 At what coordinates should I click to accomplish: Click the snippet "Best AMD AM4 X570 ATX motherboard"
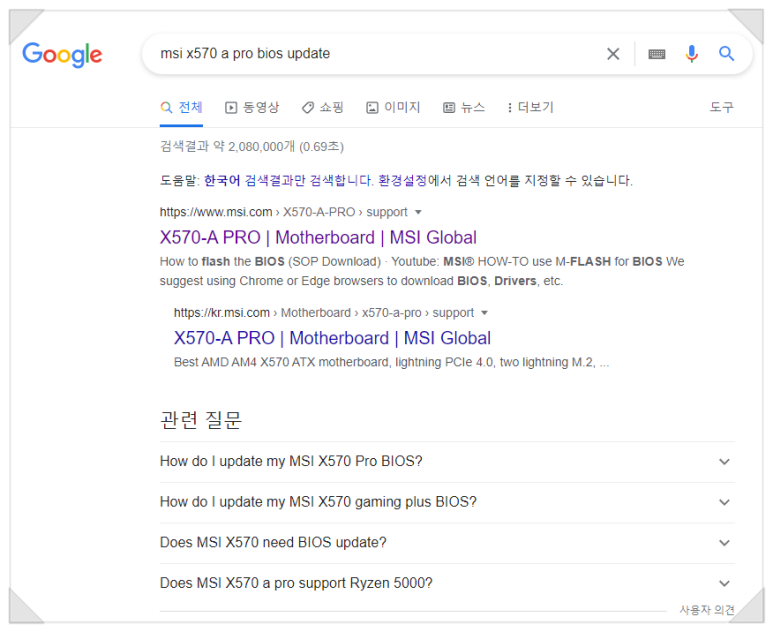click(x=391, y=362)
